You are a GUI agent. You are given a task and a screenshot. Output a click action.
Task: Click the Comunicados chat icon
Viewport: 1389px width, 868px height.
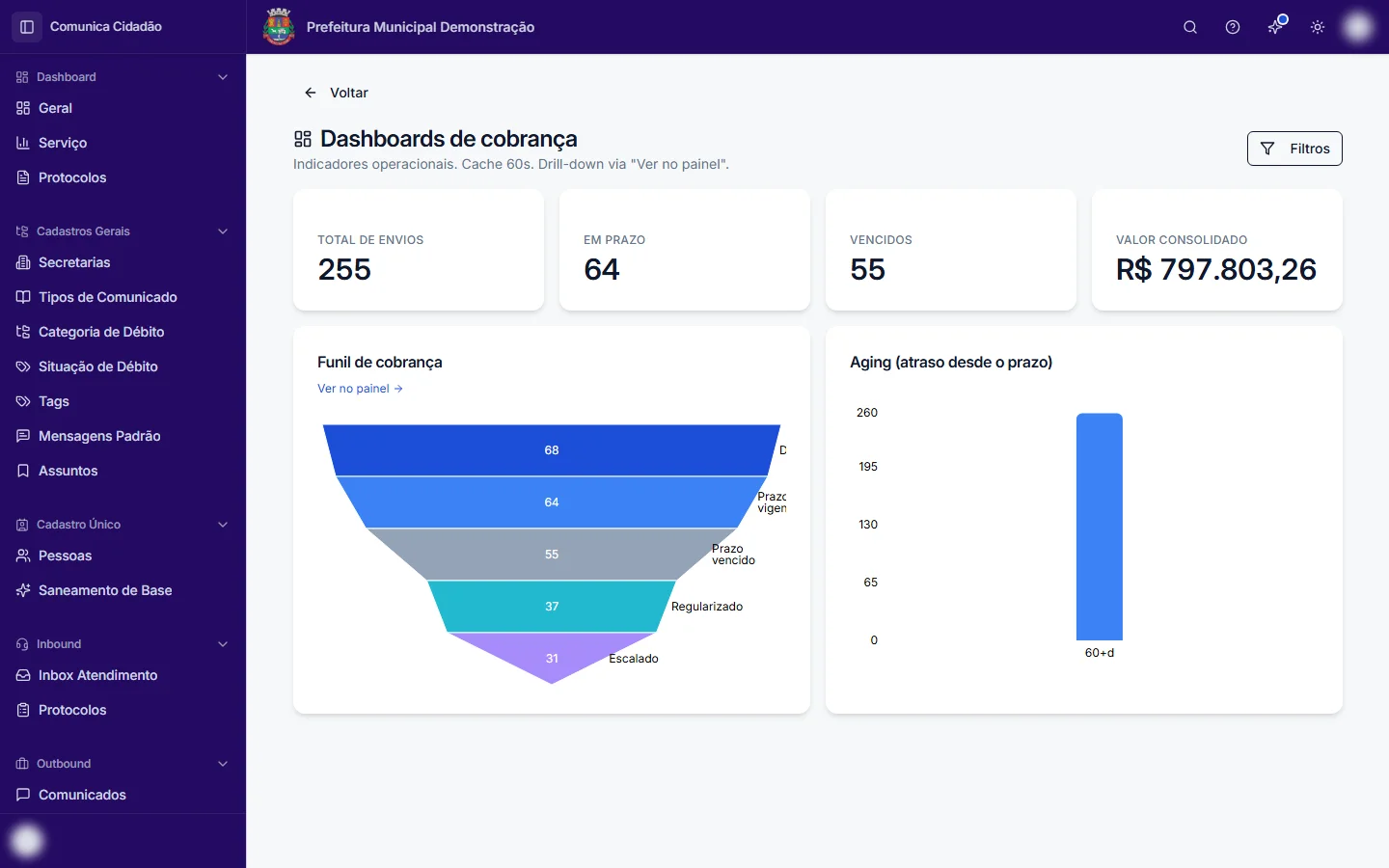point(23,795)
